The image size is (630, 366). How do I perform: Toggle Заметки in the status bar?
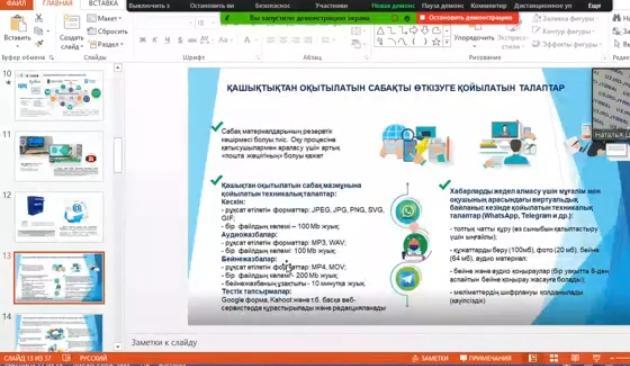click(430, 358)
